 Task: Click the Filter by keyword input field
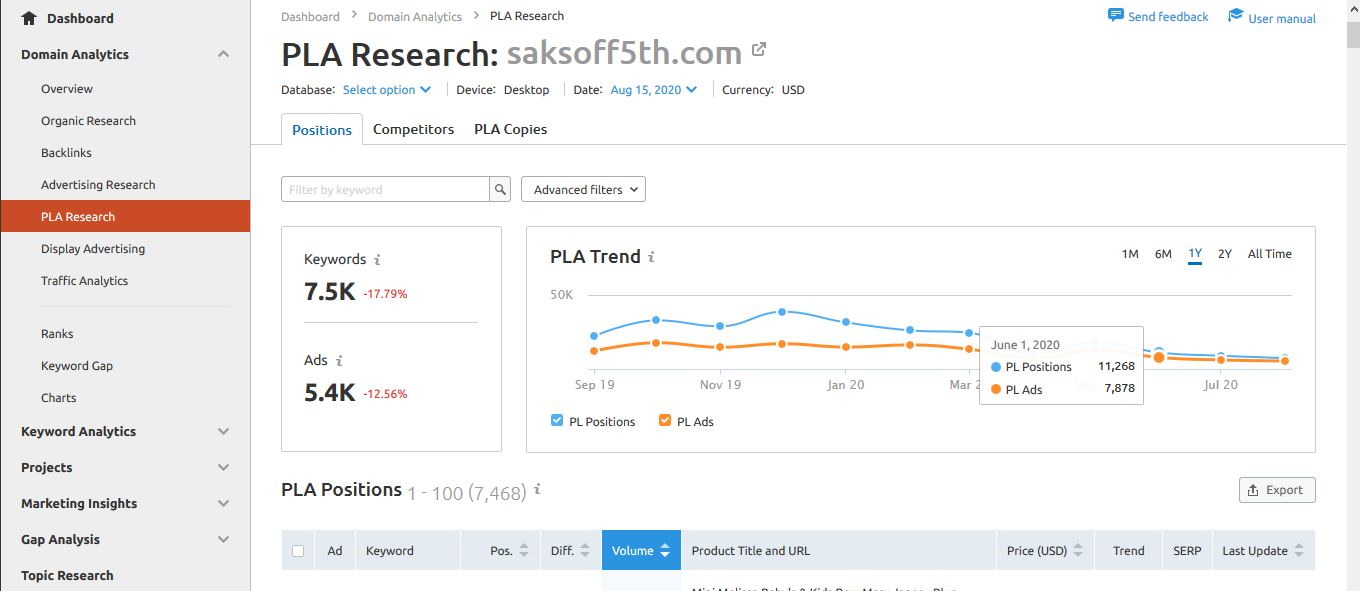[385, 189]
